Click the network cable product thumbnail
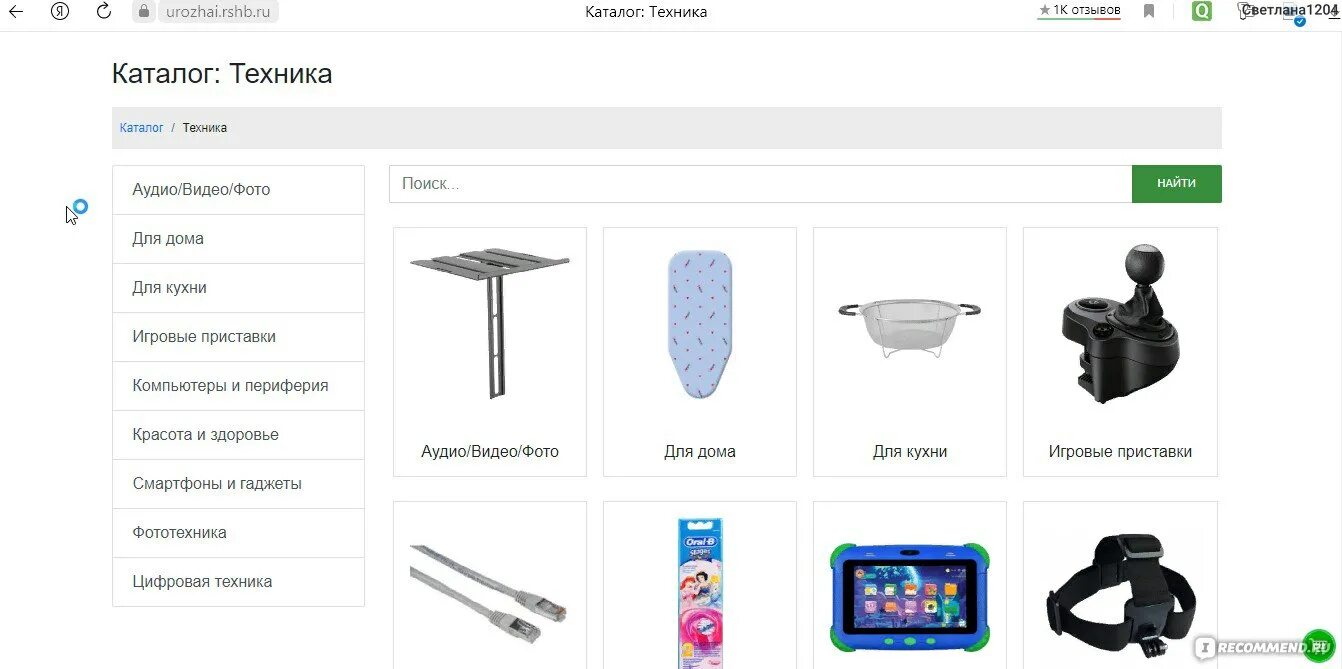 click(x=489, y=593)
